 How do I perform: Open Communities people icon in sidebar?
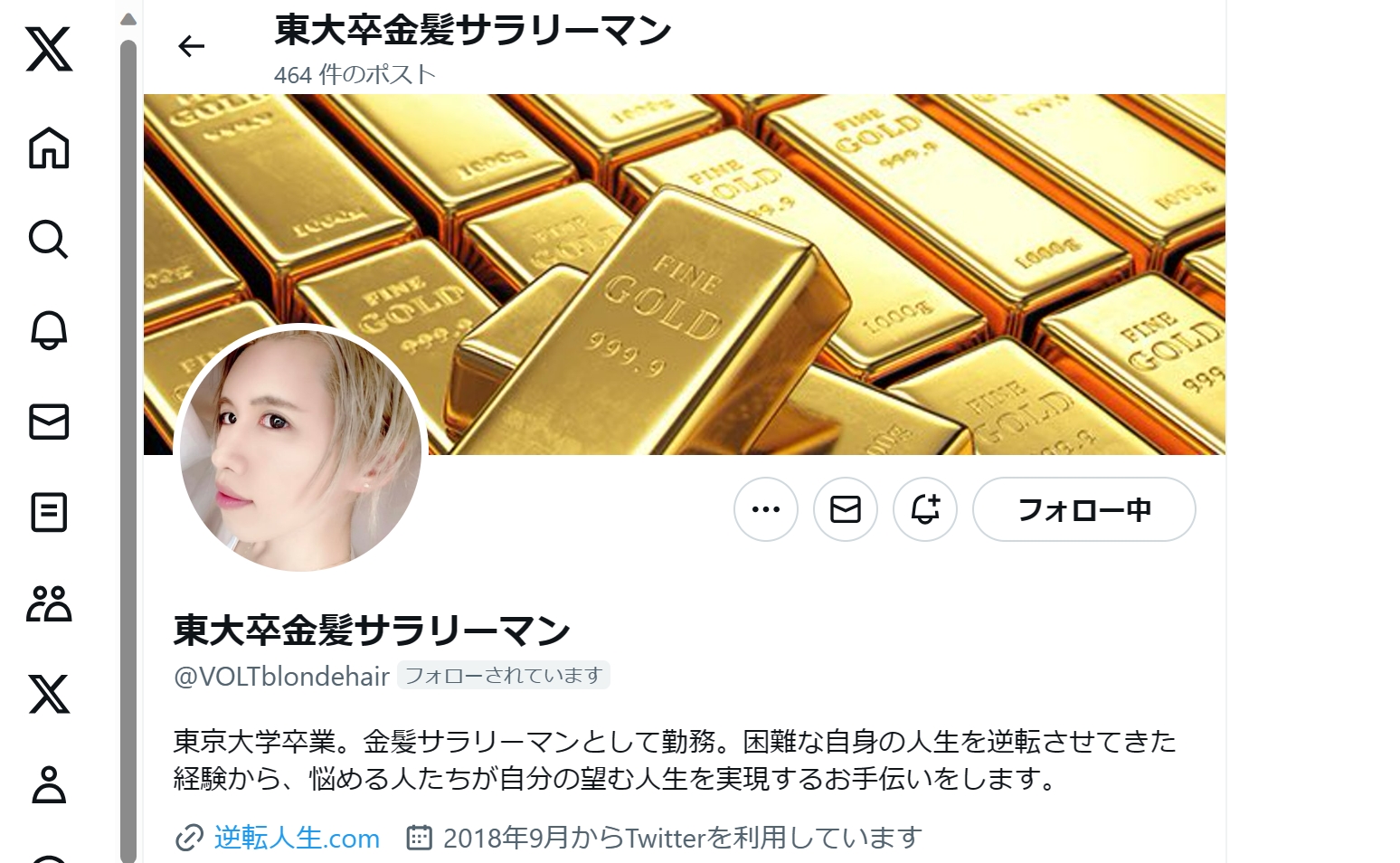[x=49, y=602]
